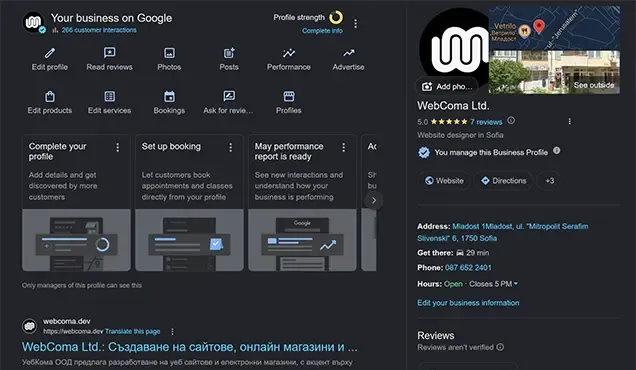Open the Advertise trend icon
636x370 pixels.
tap(348, 53)
